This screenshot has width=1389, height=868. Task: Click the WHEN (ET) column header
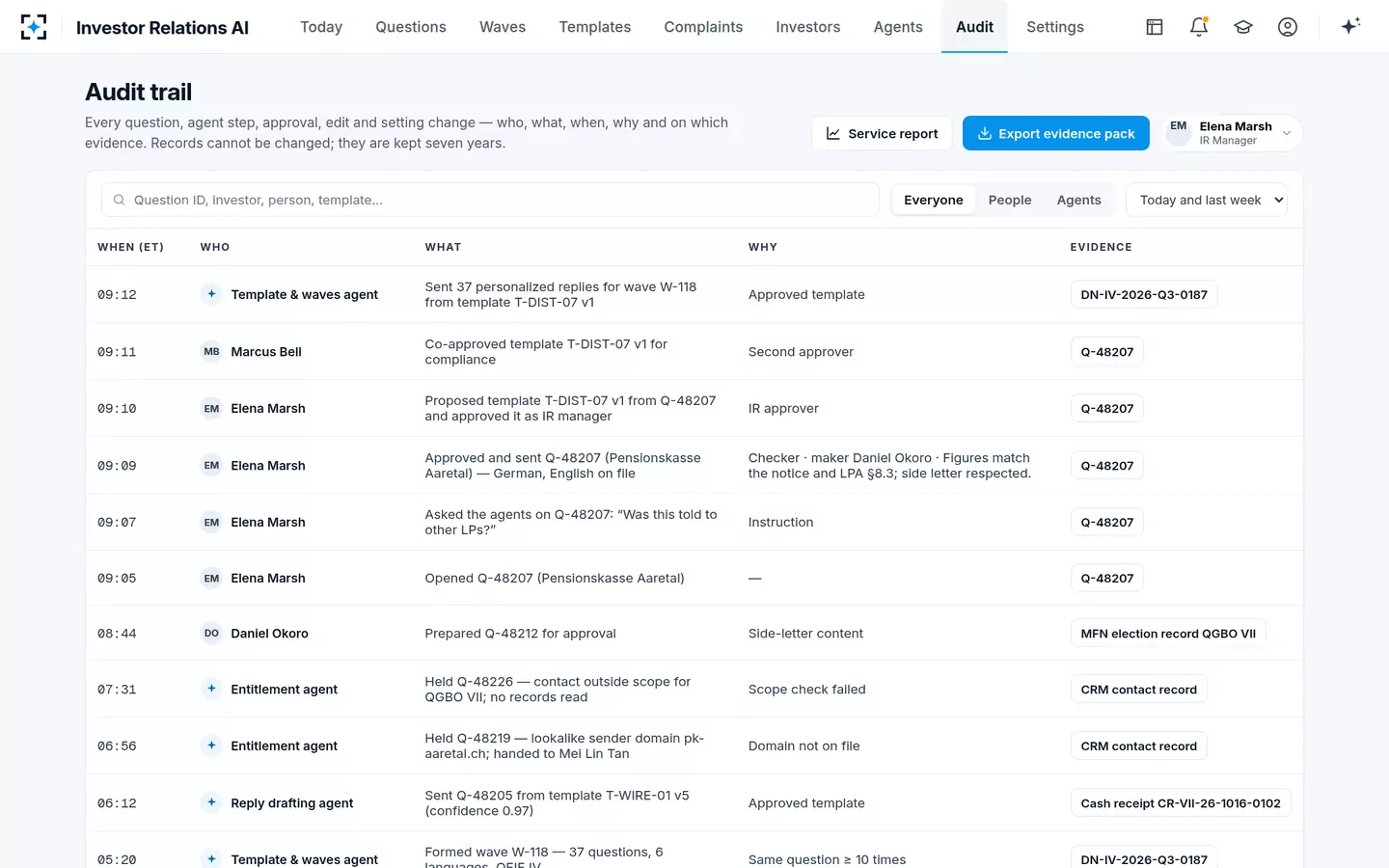click(x=130, y=247)
